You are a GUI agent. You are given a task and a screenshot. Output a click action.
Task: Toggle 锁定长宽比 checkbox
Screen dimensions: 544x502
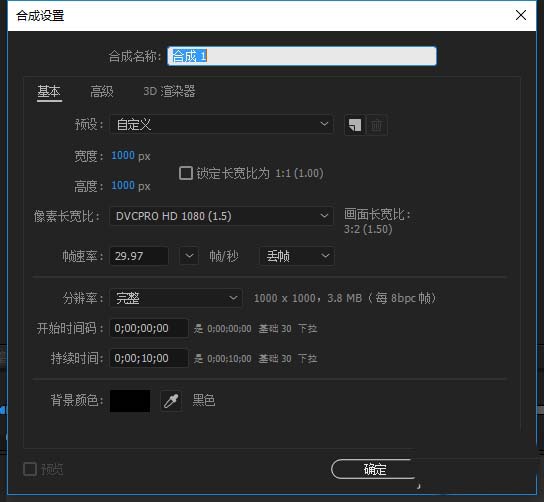click(186, 173)
